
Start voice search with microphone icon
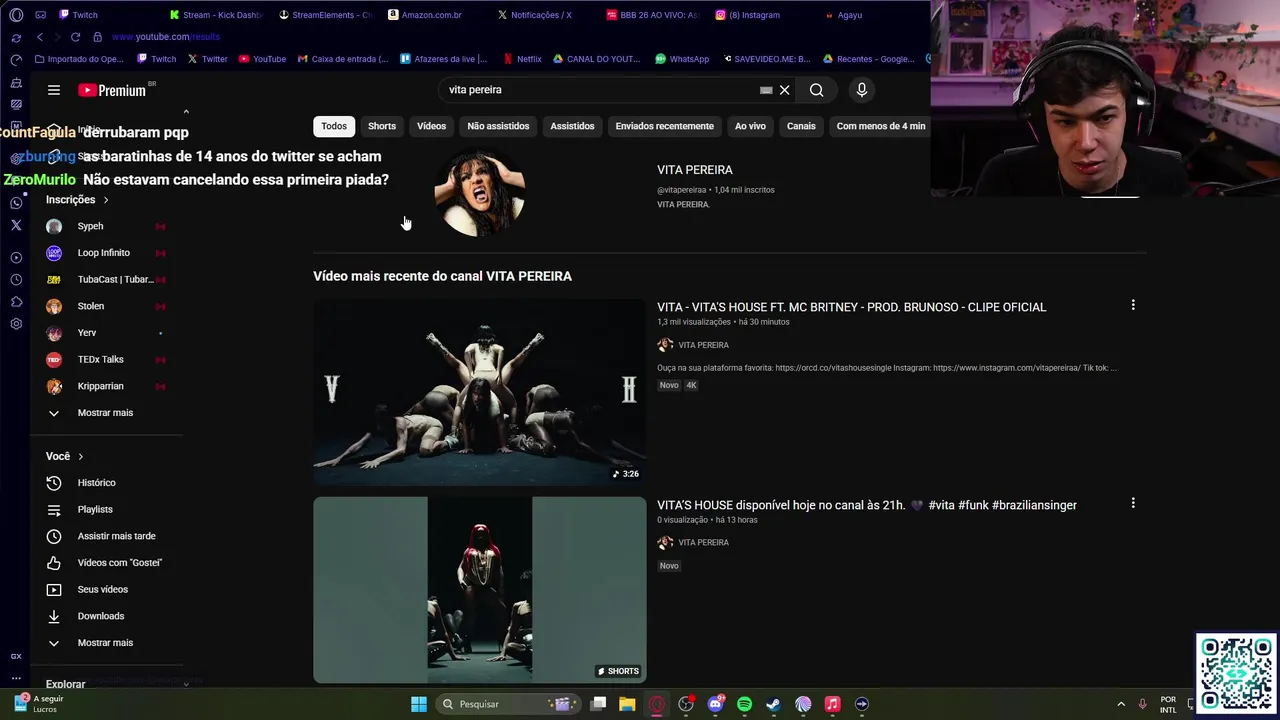coord(862,90)
